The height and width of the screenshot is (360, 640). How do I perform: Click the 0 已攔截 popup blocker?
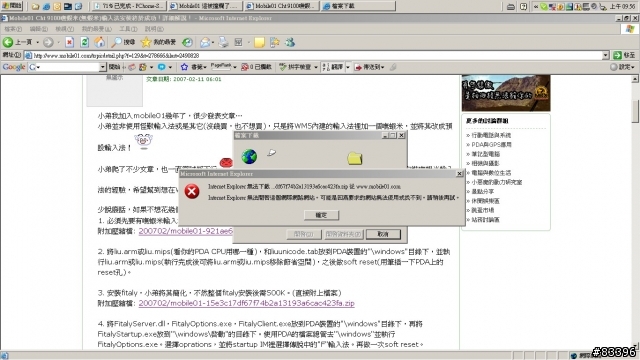256,67
